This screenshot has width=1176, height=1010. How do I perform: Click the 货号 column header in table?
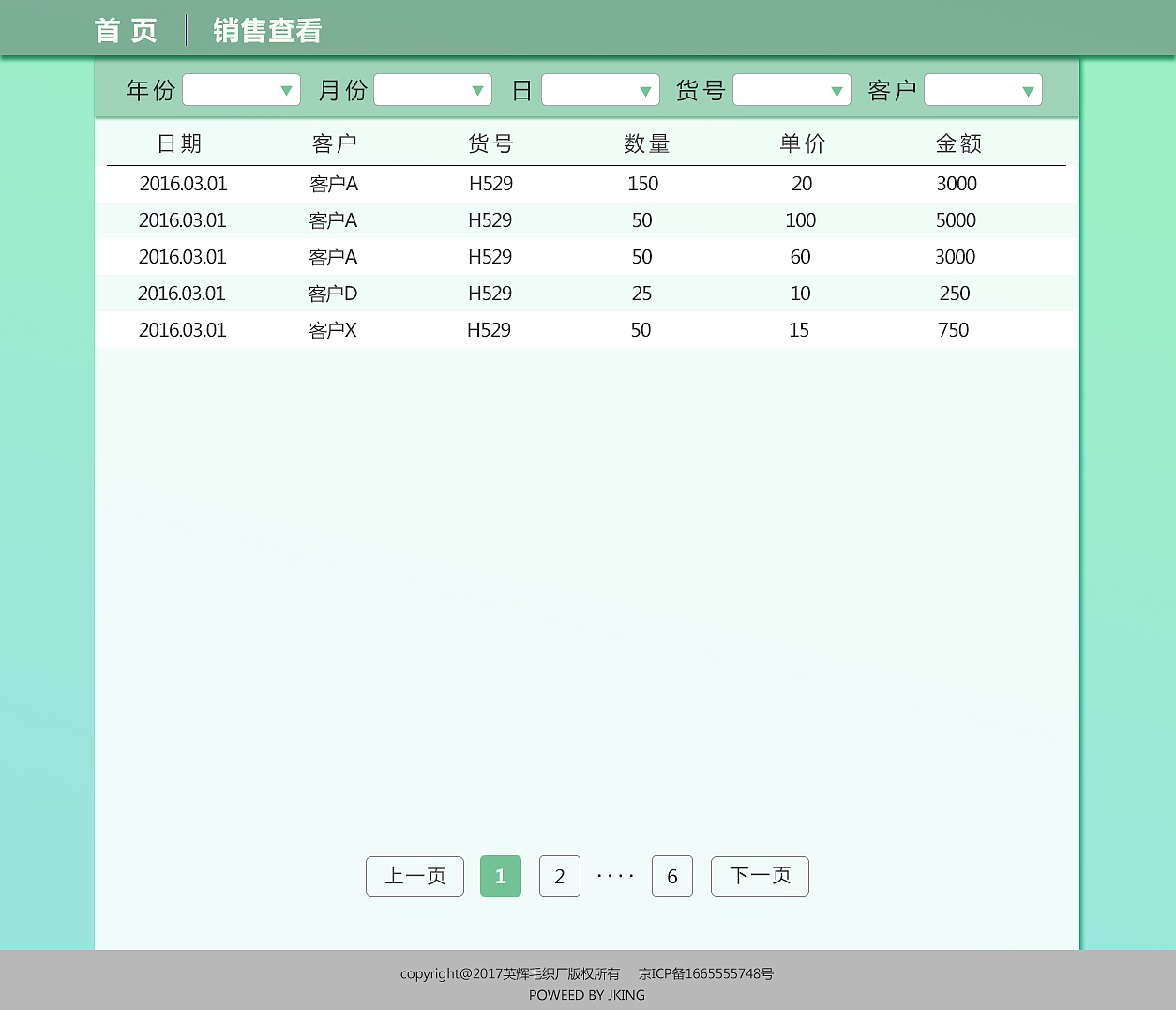coord(490,143)
